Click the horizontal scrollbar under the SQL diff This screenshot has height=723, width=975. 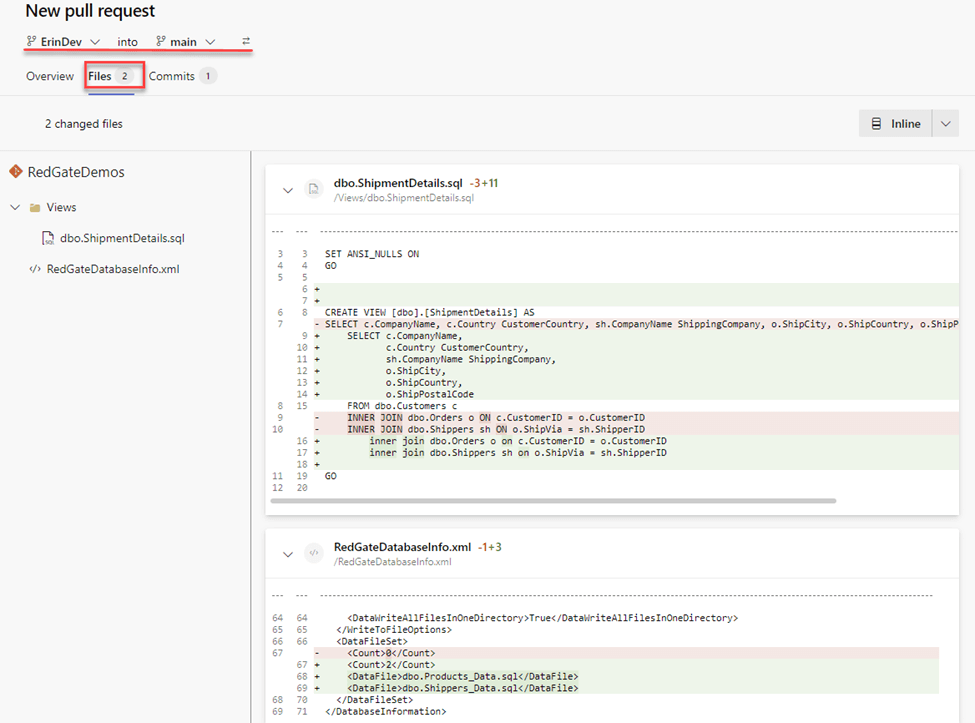pyautogui.click(x=553, y=500)
